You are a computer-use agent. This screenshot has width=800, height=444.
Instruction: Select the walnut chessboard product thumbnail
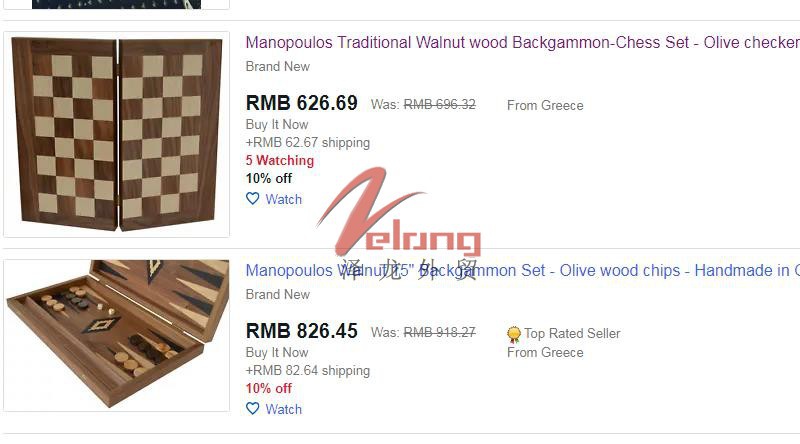117,134
